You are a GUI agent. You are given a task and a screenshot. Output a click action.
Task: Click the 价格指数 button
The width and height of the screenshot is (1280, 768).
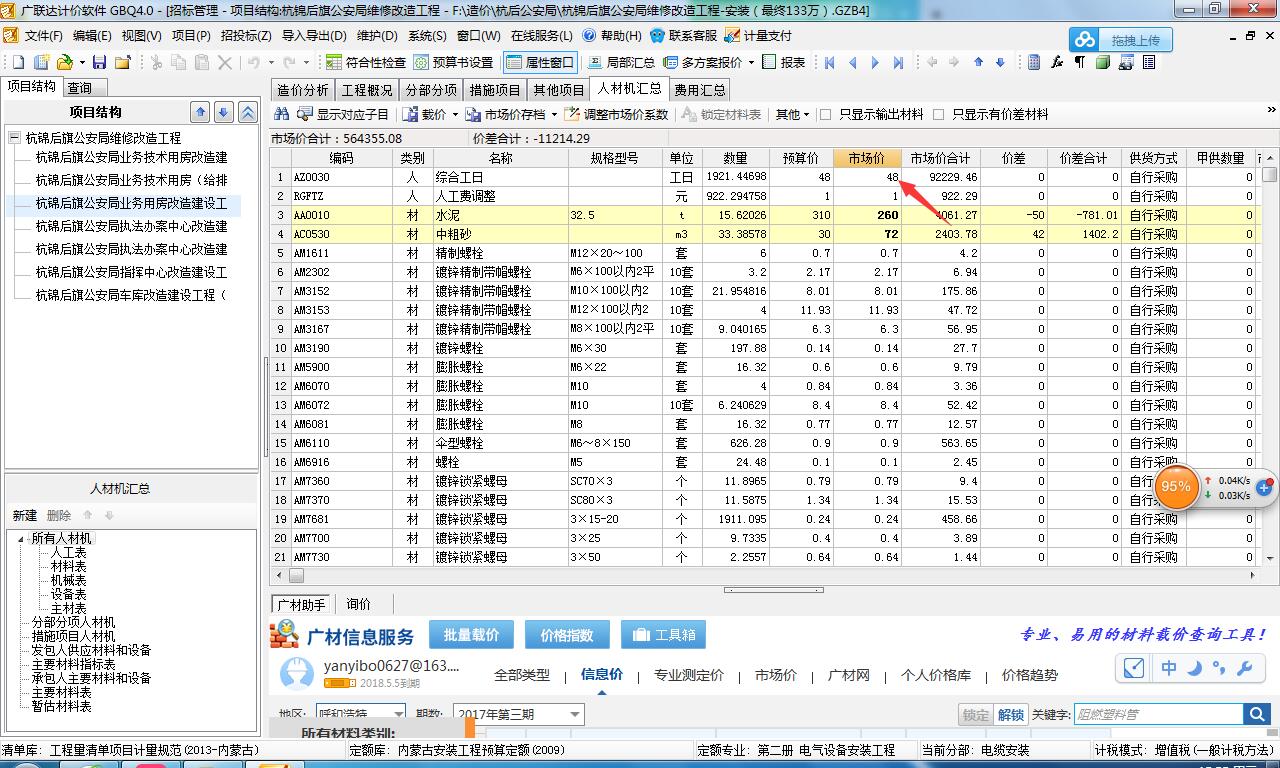coord(566,635)
